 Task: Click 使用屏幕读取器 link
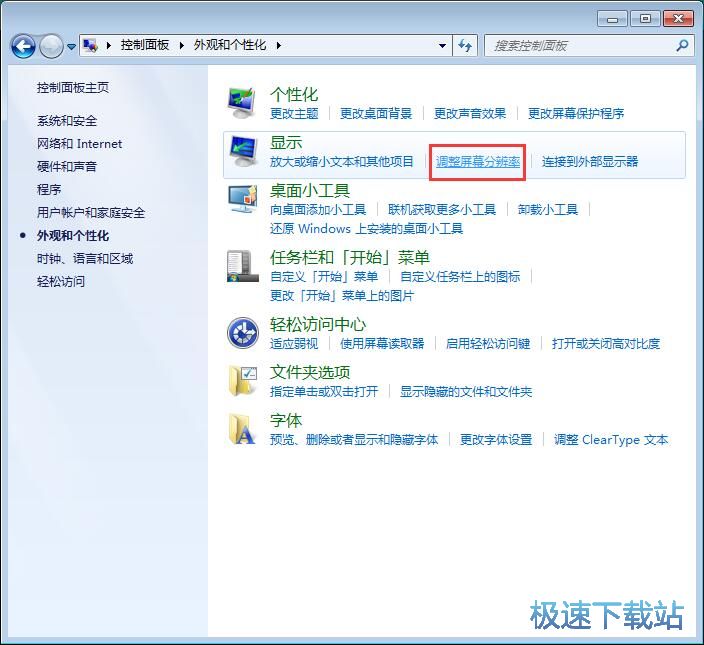(x=382, y=344)
